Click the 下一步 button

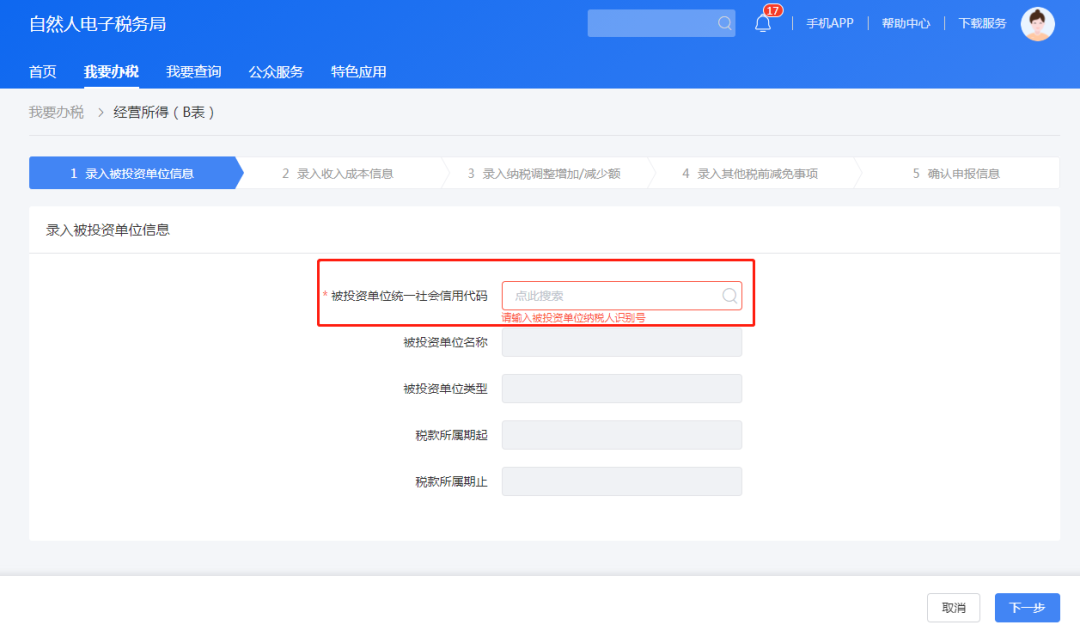[1027, 608]
